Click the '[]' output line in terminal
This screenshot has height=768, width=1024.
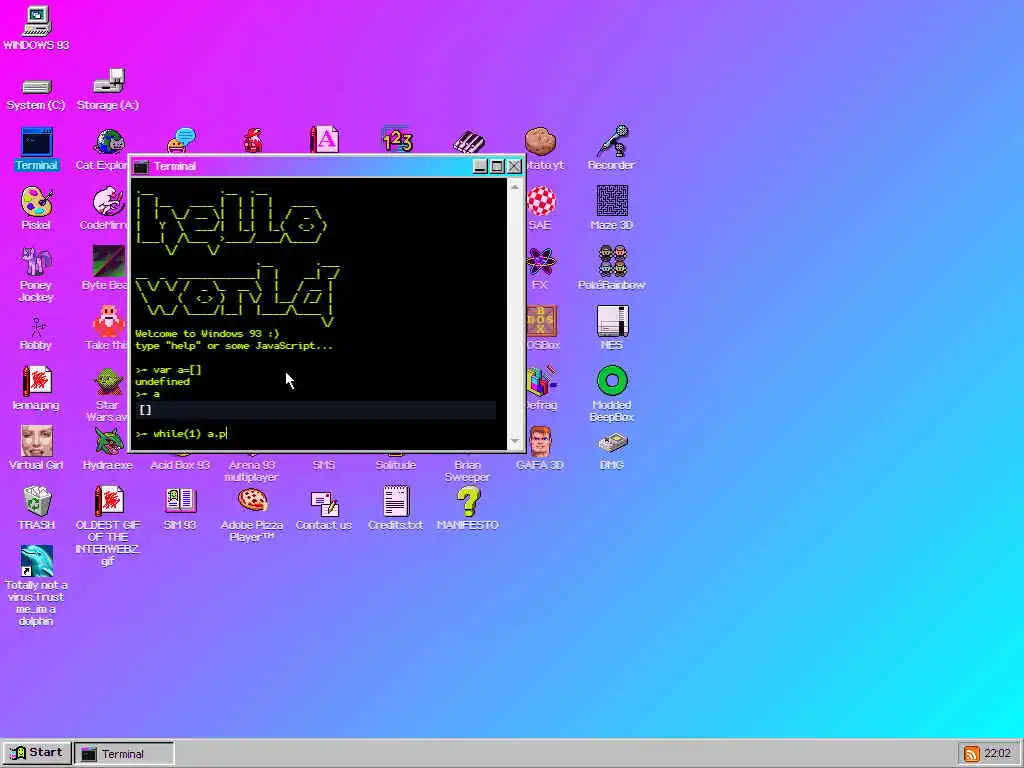click(315, 409)
